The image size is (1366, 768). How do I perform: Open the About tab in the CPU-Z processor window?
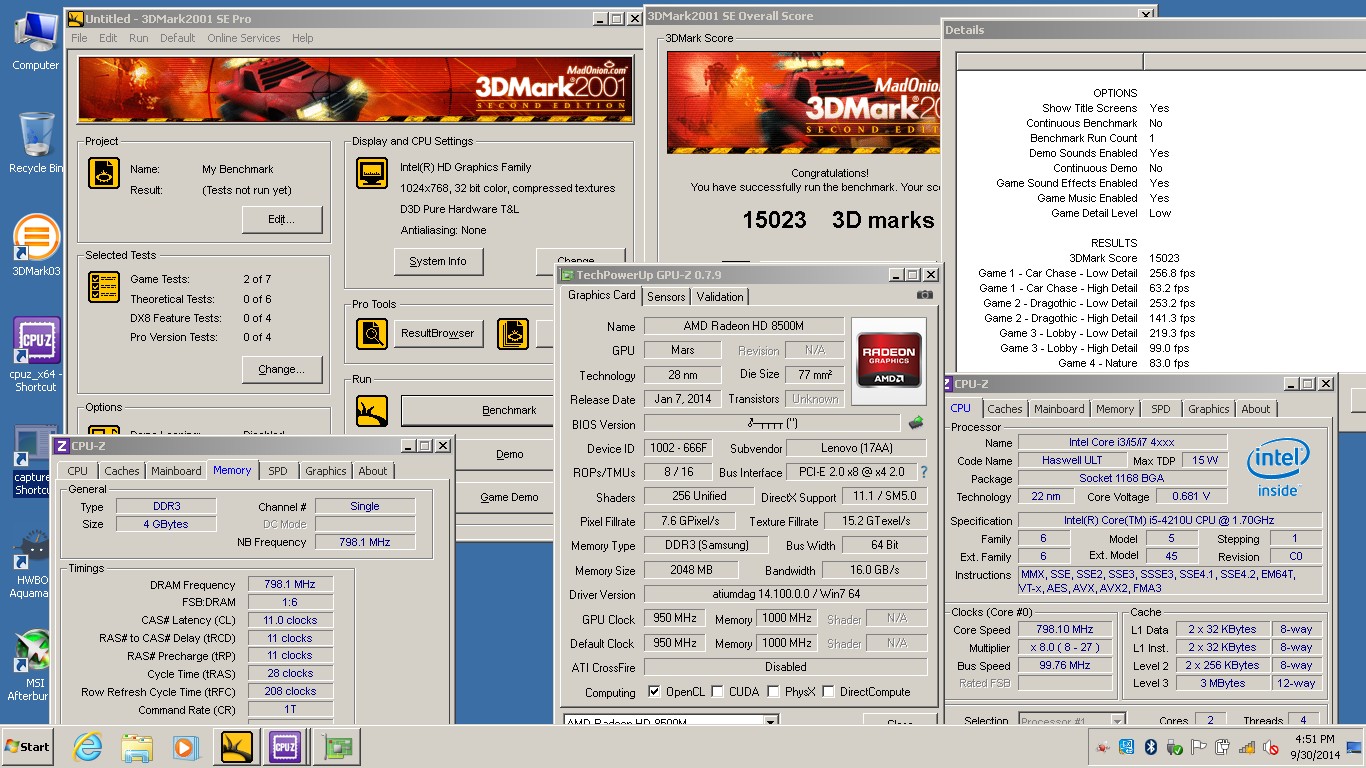coord(1256,409)
